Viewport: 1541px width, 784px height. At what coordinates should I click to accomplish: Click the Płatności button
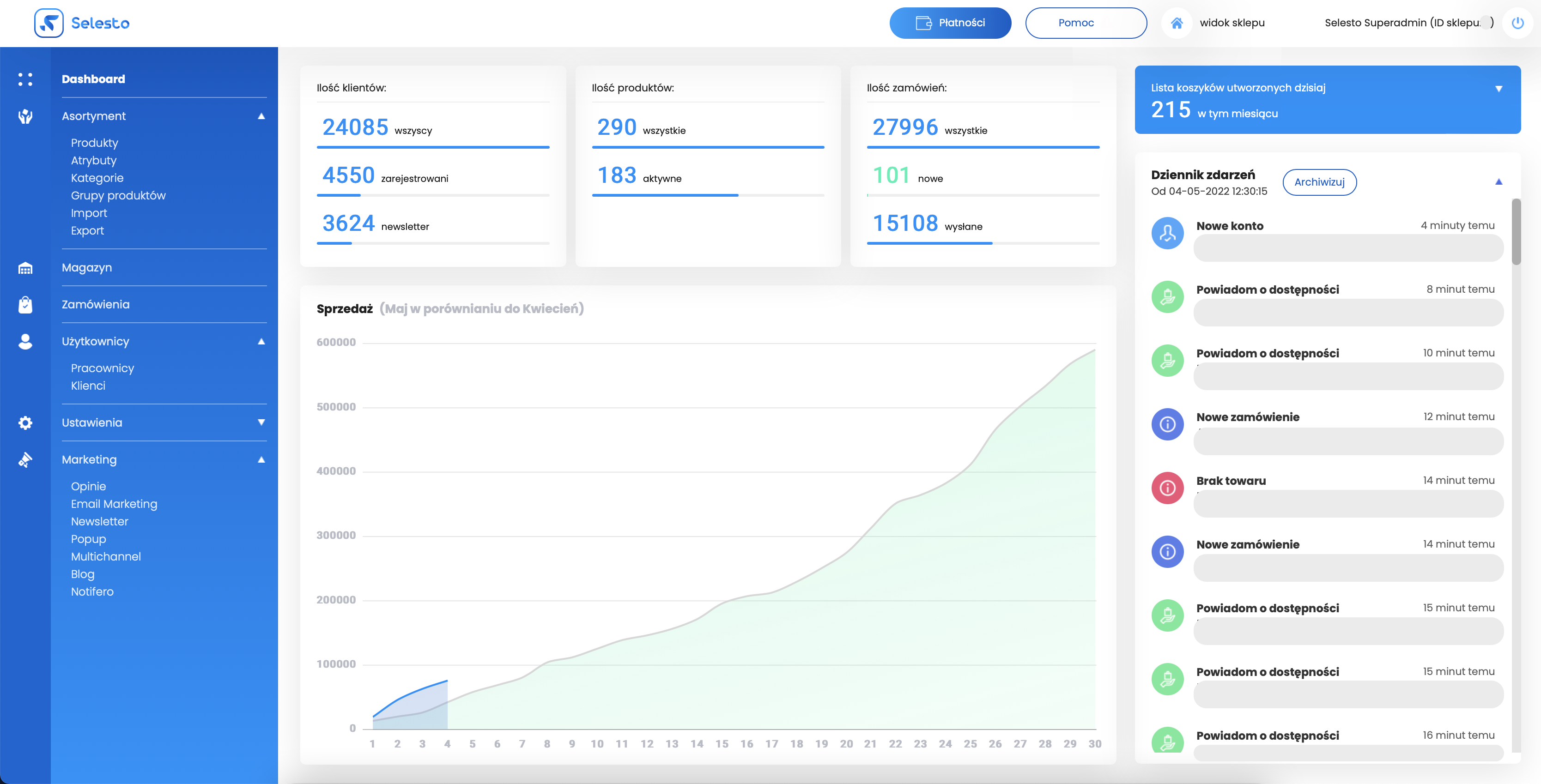(x=950, y=23)
